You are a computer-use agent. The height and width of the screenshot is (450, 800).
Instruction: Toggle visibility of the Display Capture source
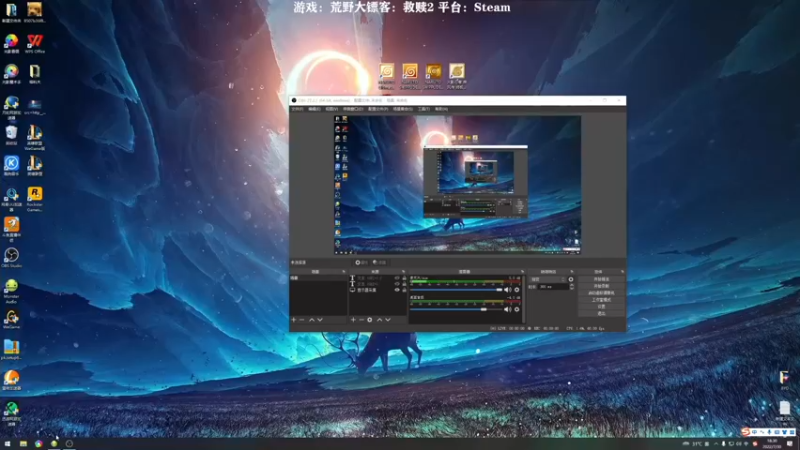[x=397, y=290]
